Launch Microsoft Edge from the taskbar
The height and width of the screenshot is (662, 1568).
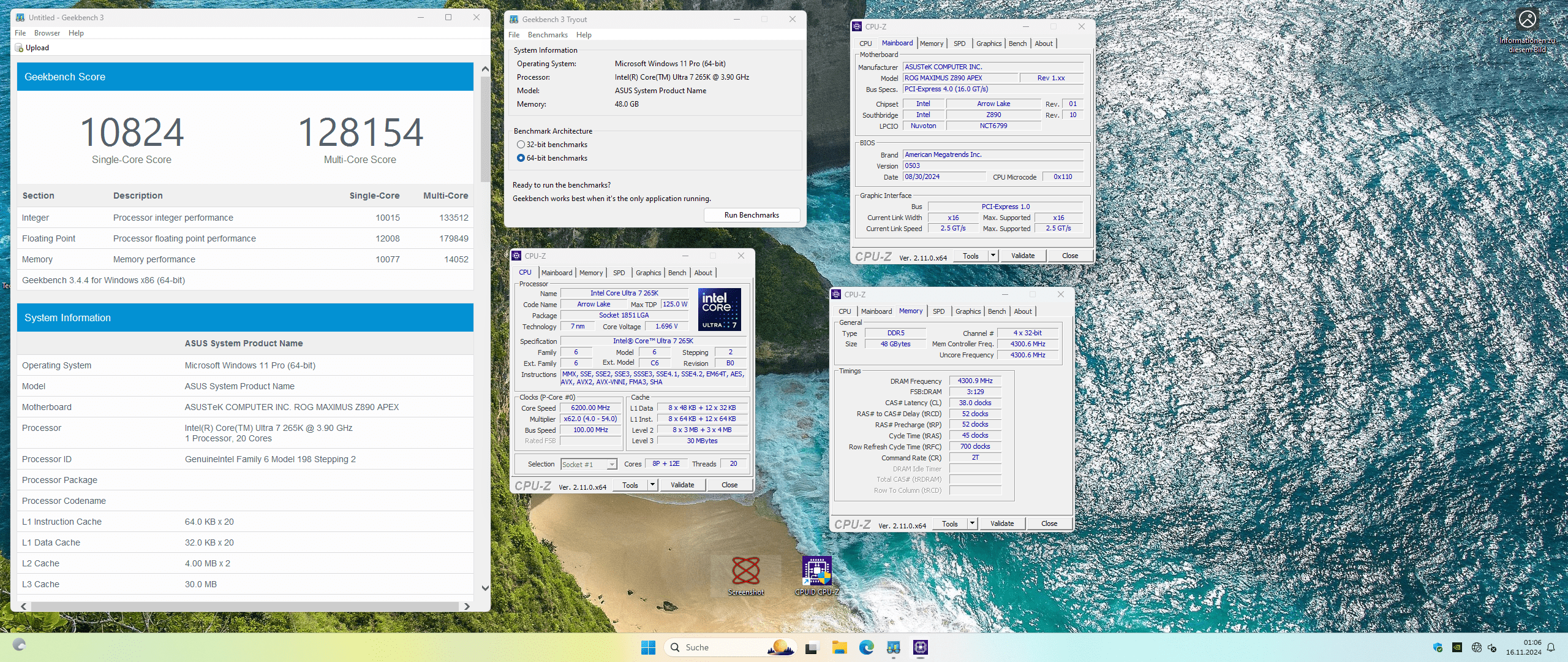coord(866,647)
